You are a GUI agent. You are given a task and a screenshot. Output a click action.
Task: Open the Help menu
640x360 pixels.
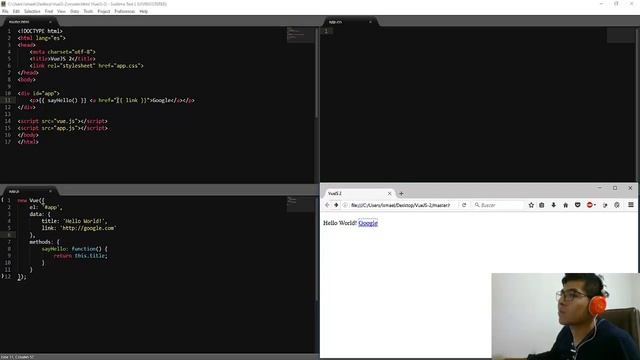pos(143,11)
